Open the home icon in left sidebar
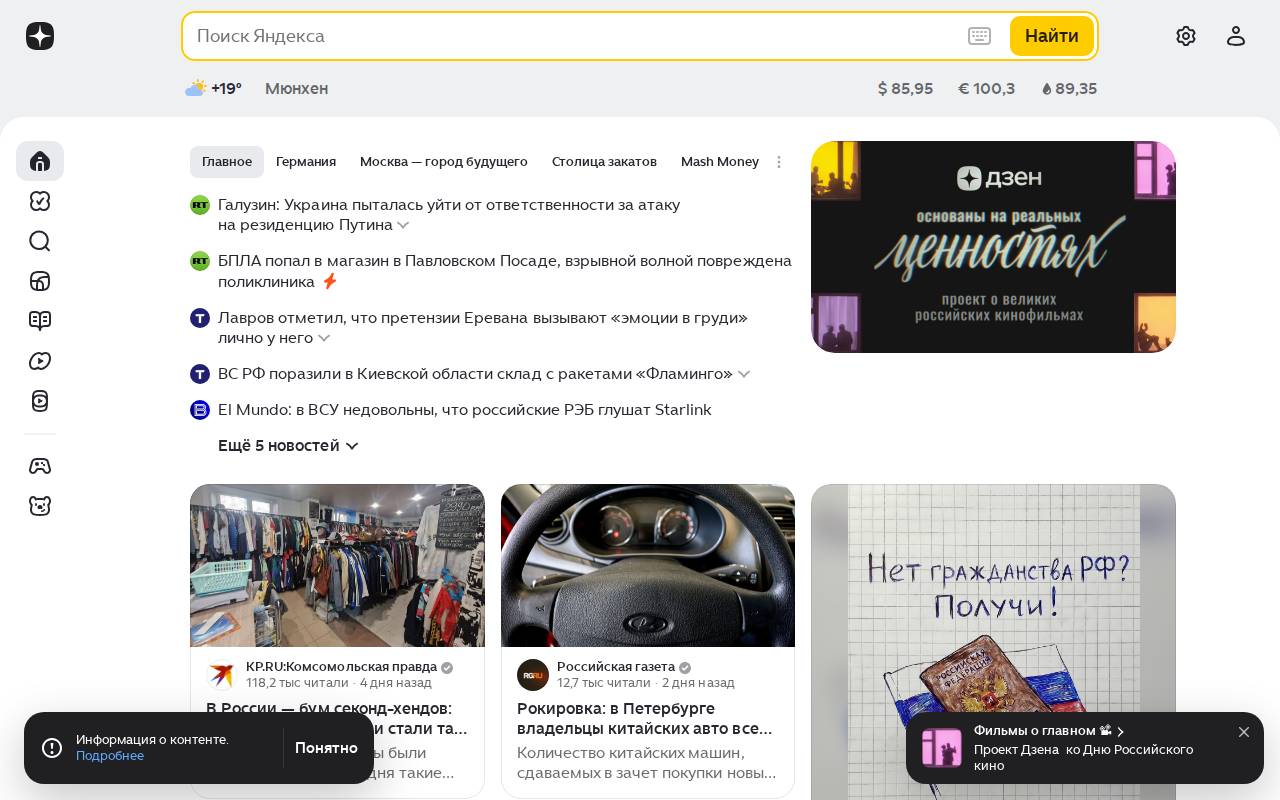The image size is (1280, 800). [x=40, y=161]
